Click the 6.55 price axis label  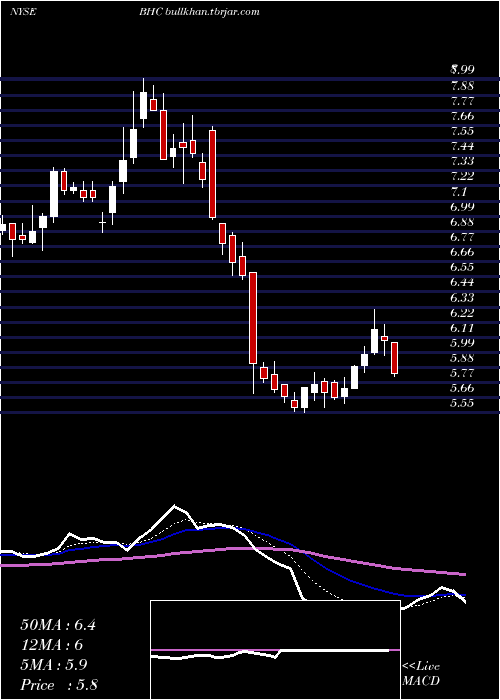tap(462, 267)
